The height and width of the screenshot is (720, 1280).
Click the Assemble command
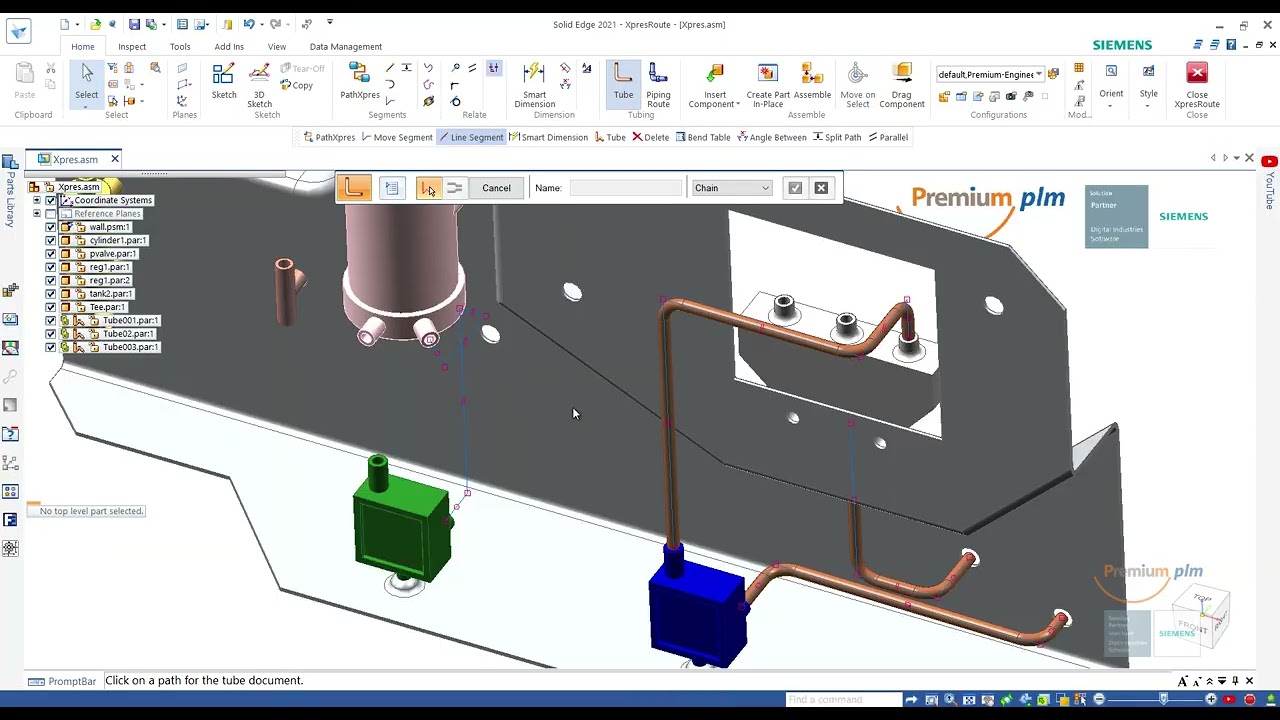(810, 82)
